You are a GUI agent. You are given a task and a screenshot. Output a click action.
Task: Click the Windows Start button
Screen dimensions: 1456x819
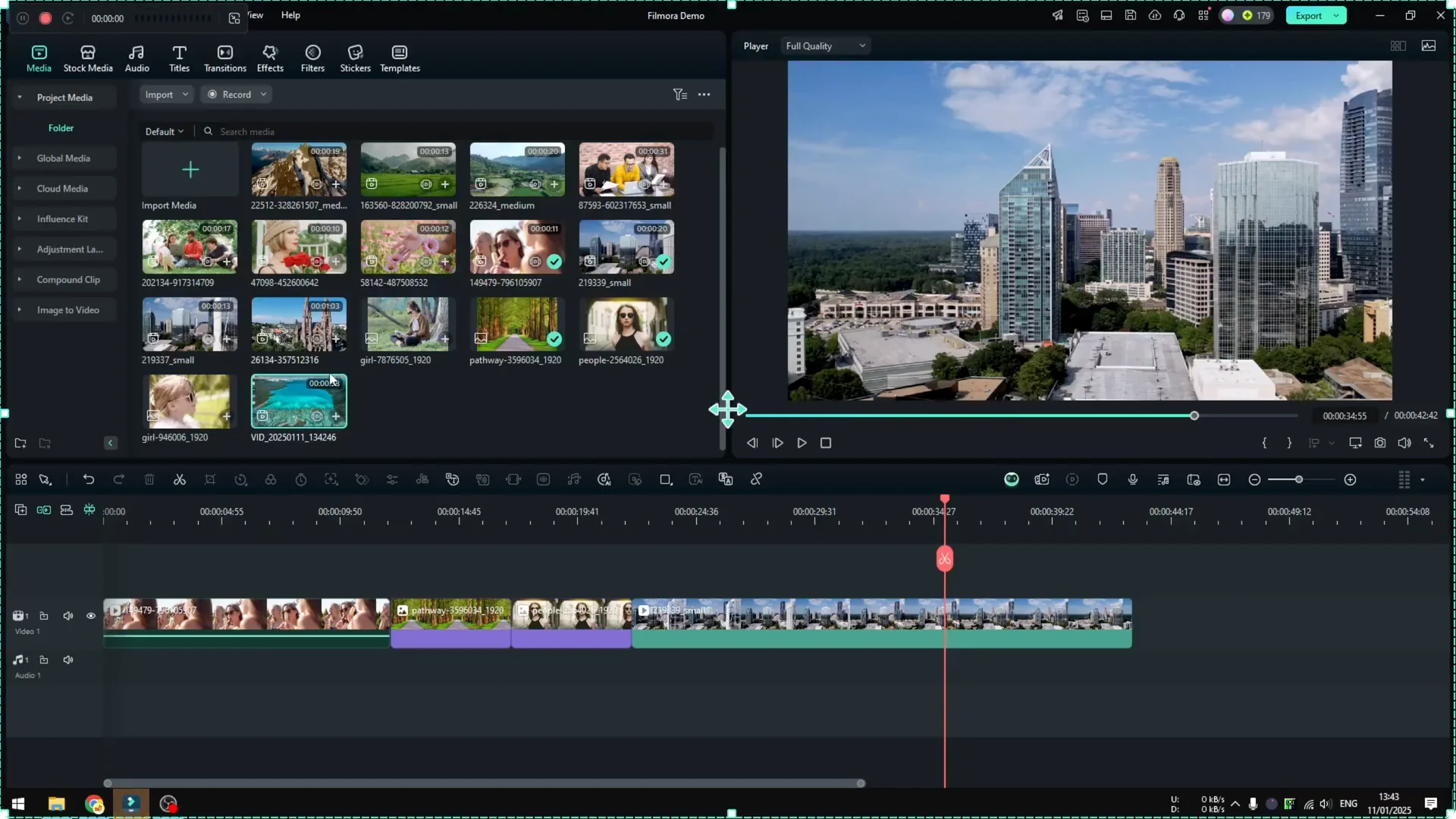coord(18,804)
